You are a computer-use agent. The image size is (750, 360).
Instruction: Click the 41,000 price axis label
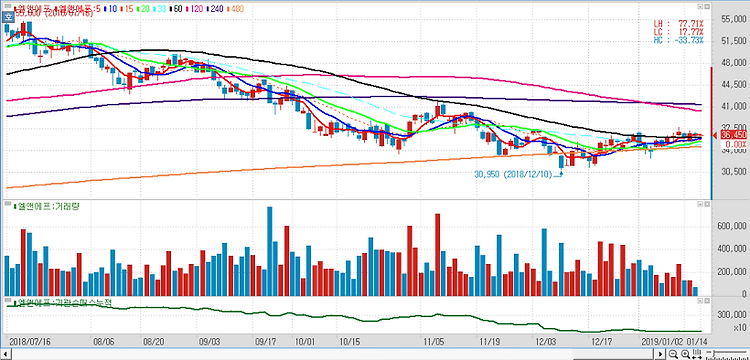734,106
